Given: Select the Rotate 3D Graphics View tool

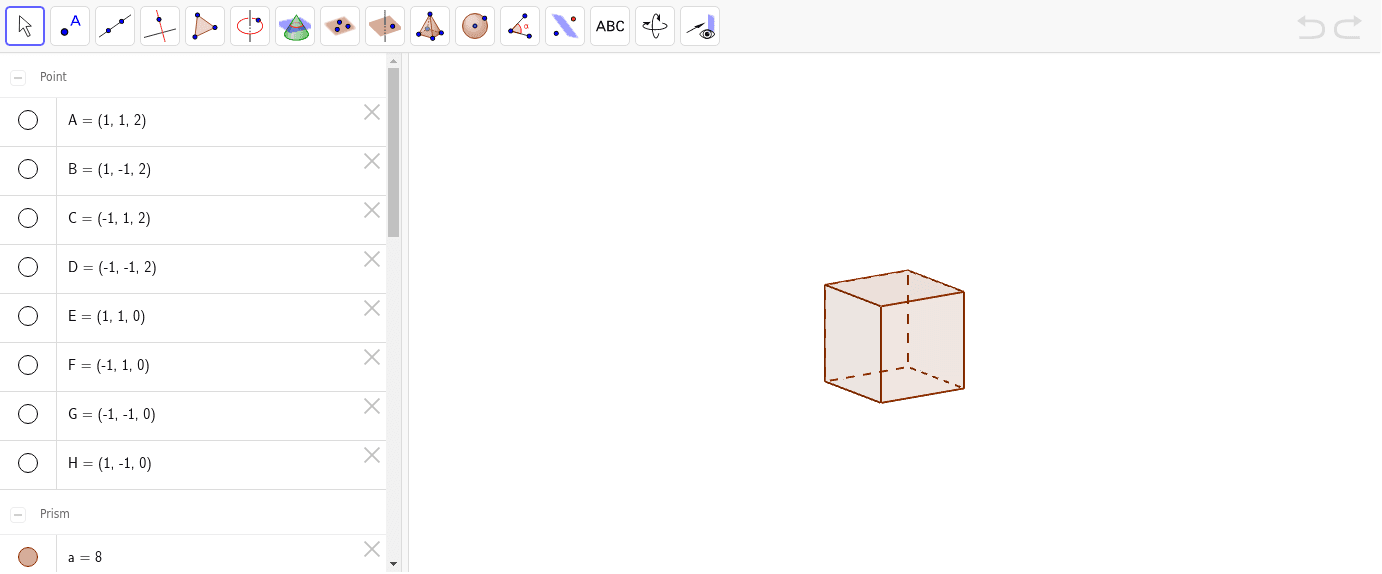Looking at the screenshot, I should 655,26.
